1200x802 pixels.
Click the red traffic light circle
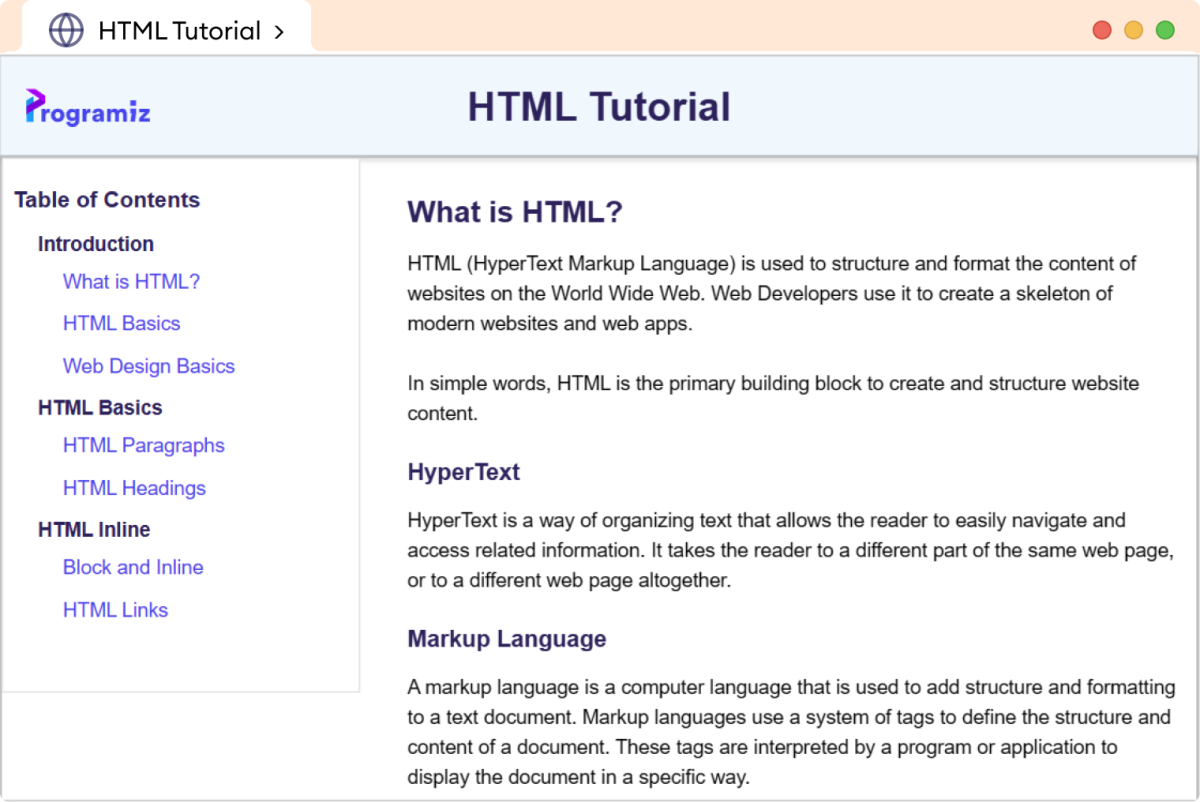[1101, 30]
